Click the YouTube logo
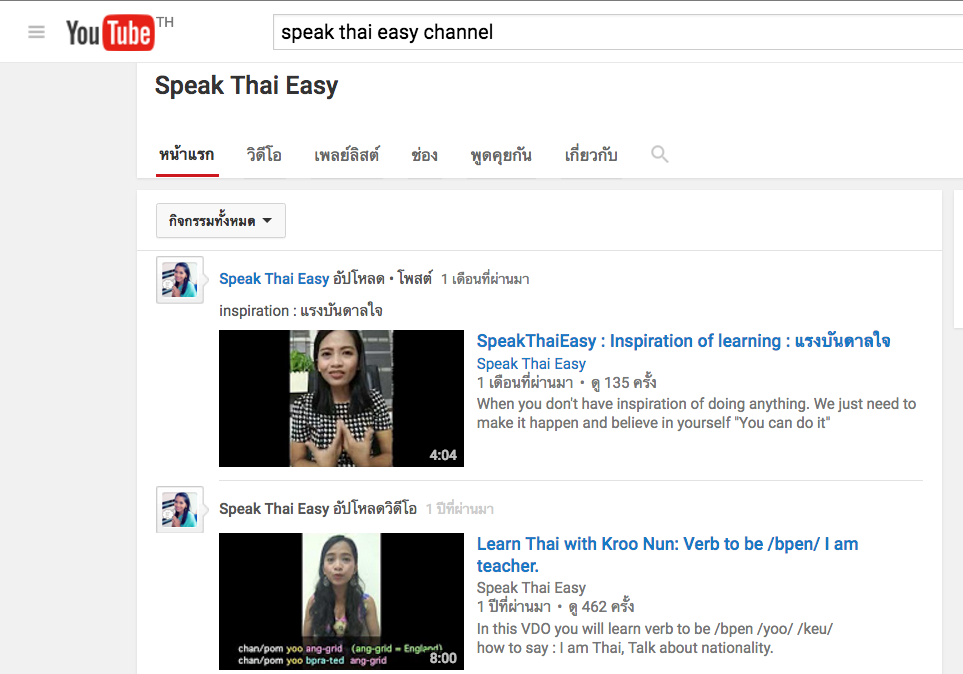Viewport: 963px width, 674px height. click(111, 32)
